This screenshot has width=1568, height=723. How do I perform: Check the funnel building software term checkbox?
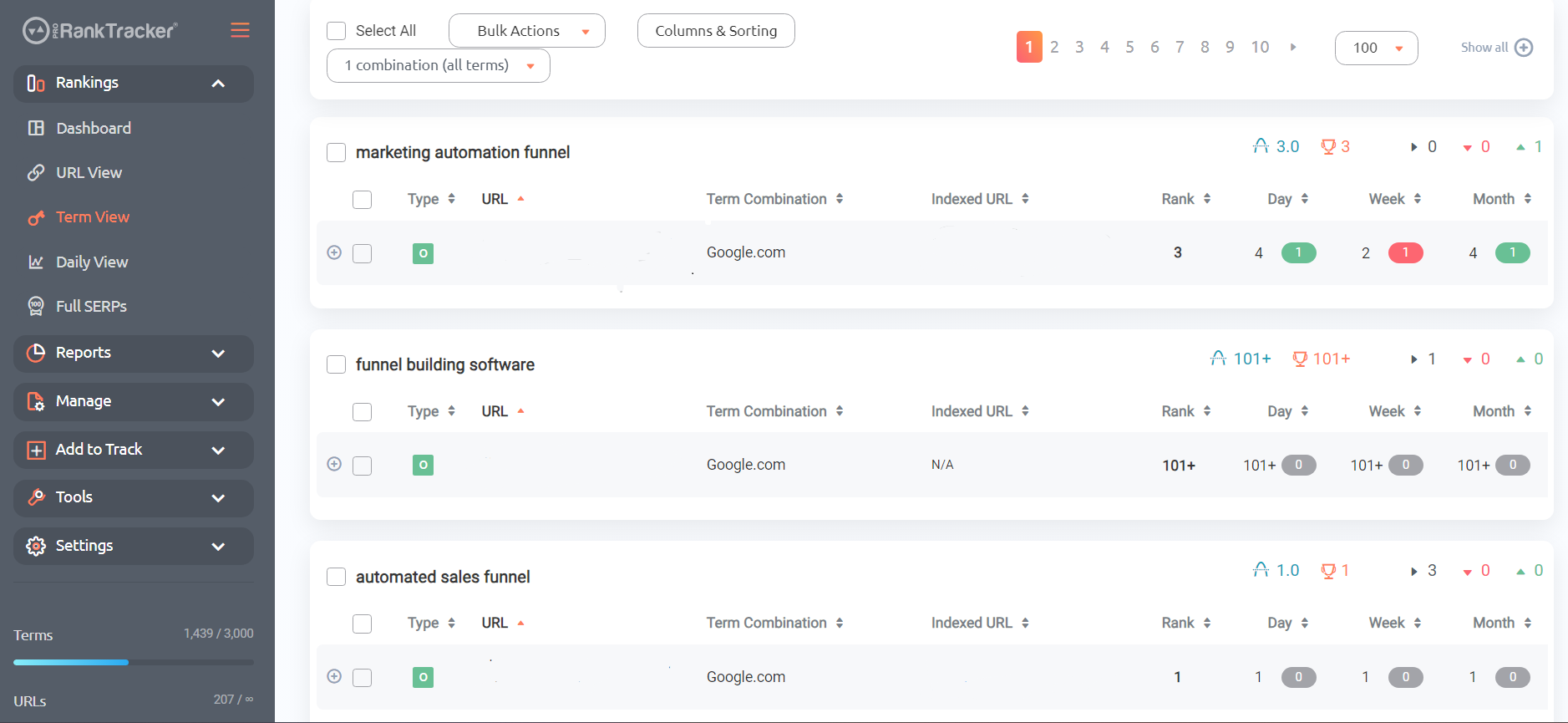pyautogui.click(x=336, y=364)
